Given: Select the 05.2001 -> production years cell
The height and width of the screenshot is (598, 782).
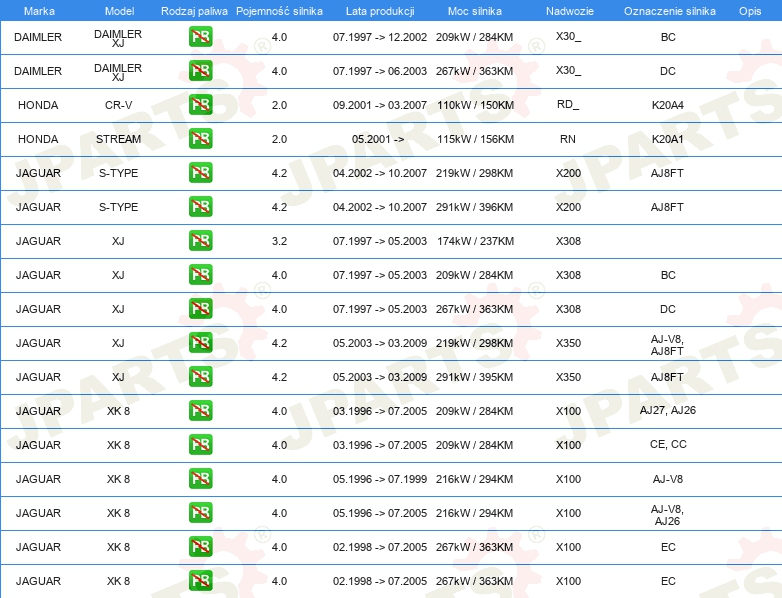Looking at the screenshot, I should pyautogui.click(x=378, y=139).
